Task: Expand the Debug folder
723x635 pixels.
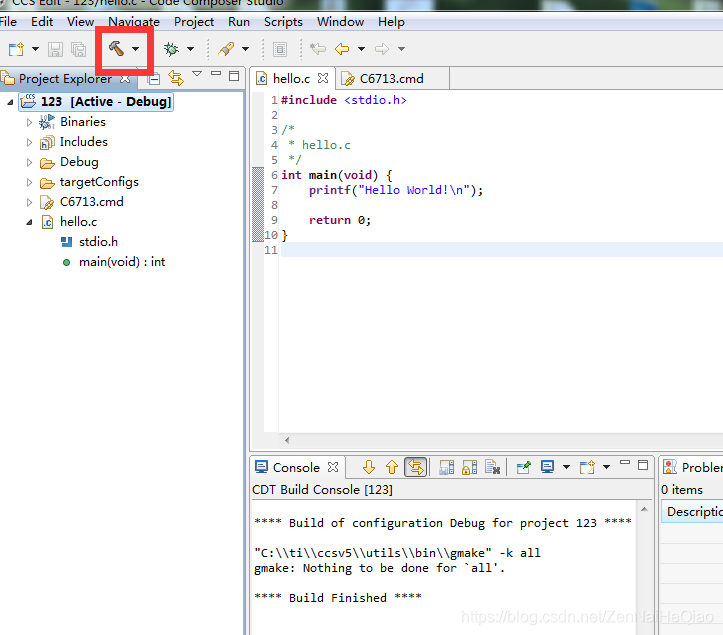Action: (x=30, y=162)
